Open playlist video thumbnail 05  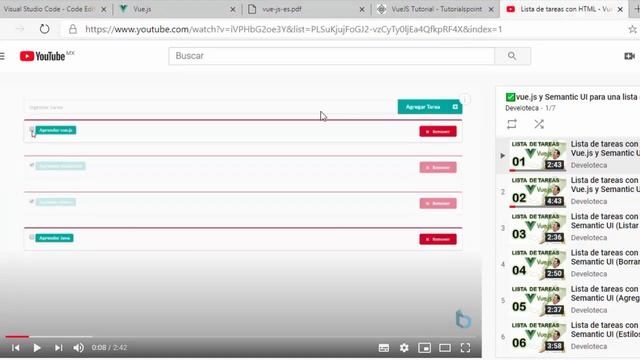click(x=538, y=300)
